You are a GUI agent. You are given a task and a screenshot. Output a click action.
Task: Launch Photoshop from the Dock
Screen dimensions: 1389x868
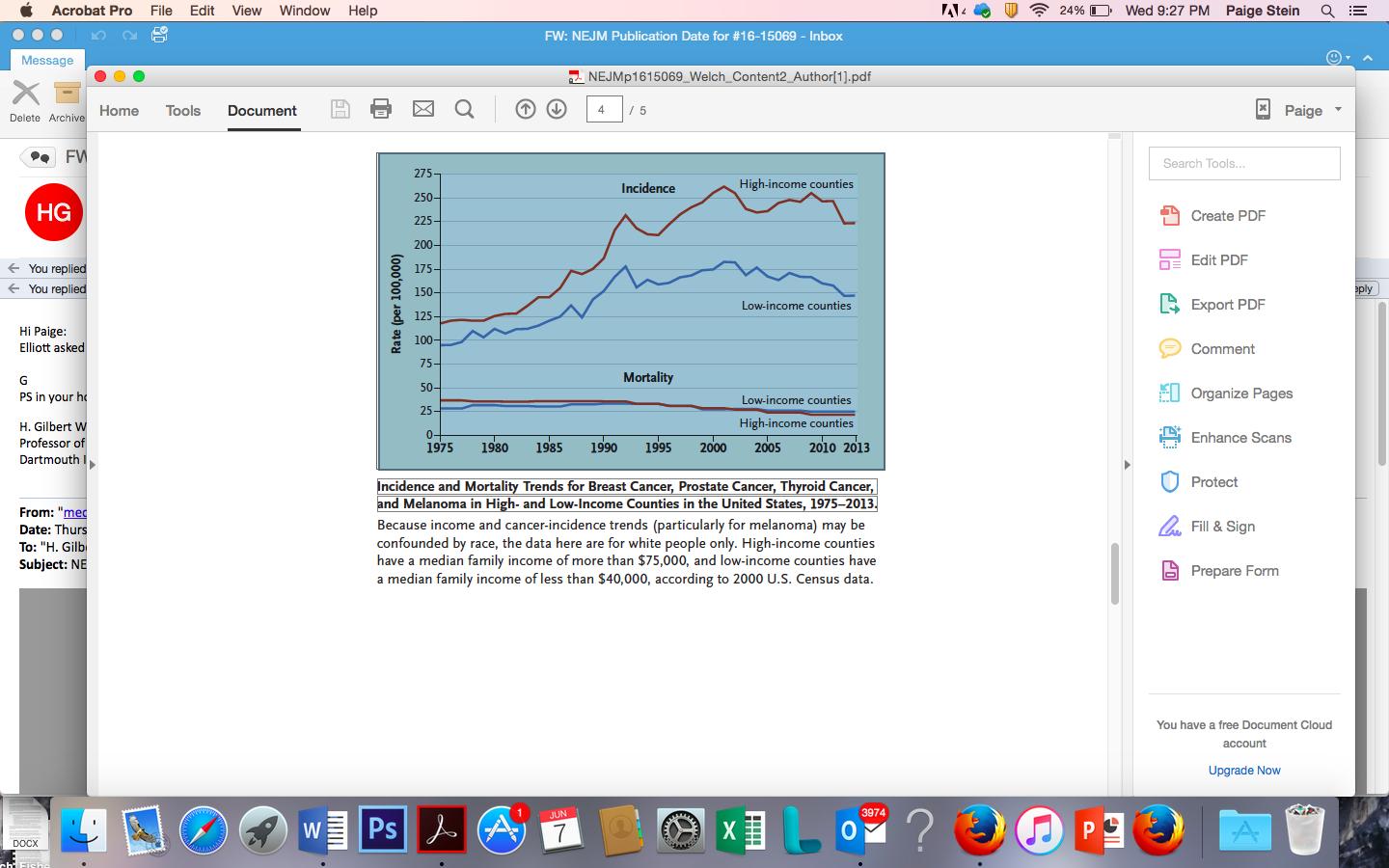coord(382,827)
